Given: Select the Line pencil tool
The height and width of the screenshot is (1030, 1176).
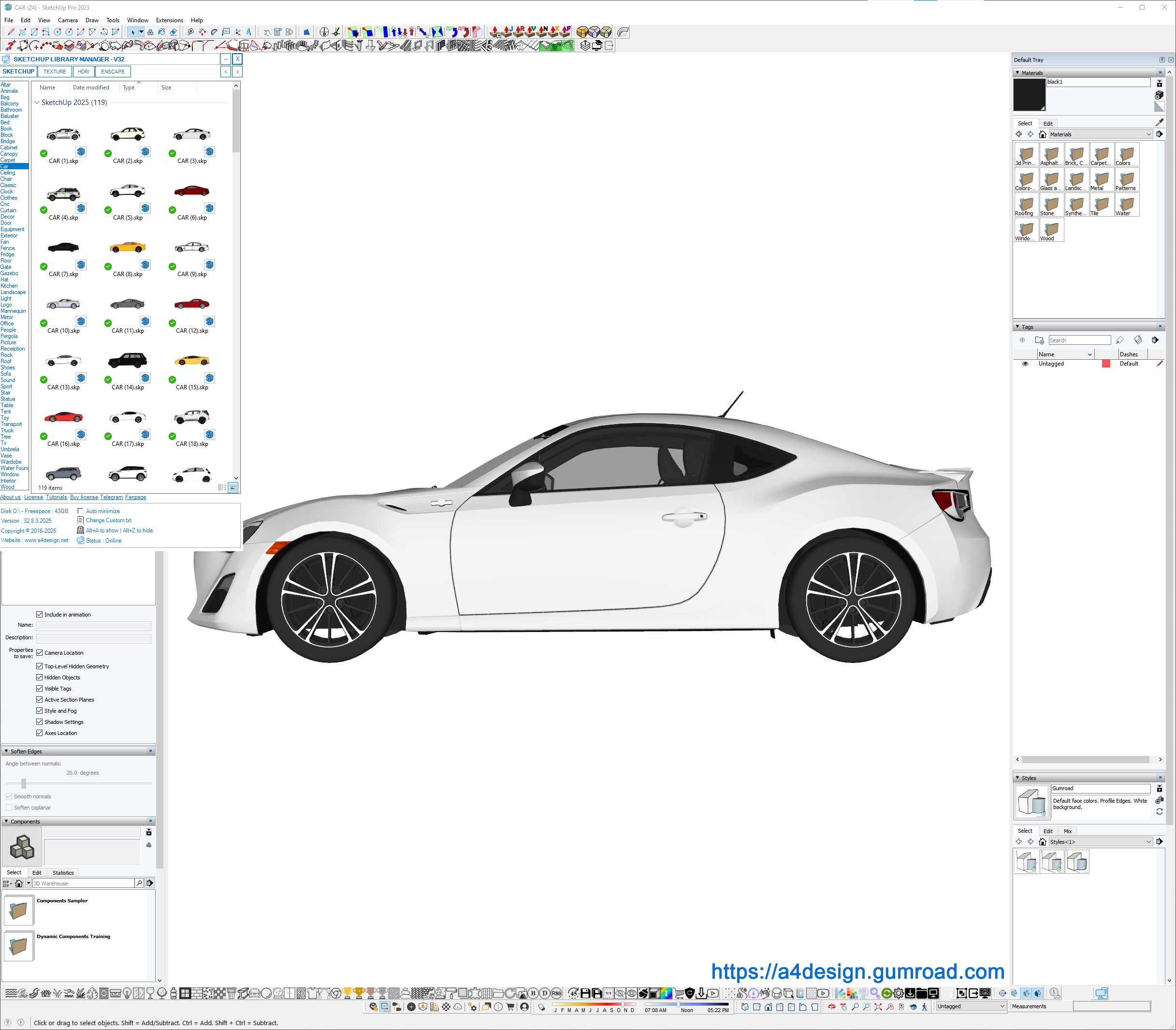Looking at the screenshot, I should coord(10,32).
